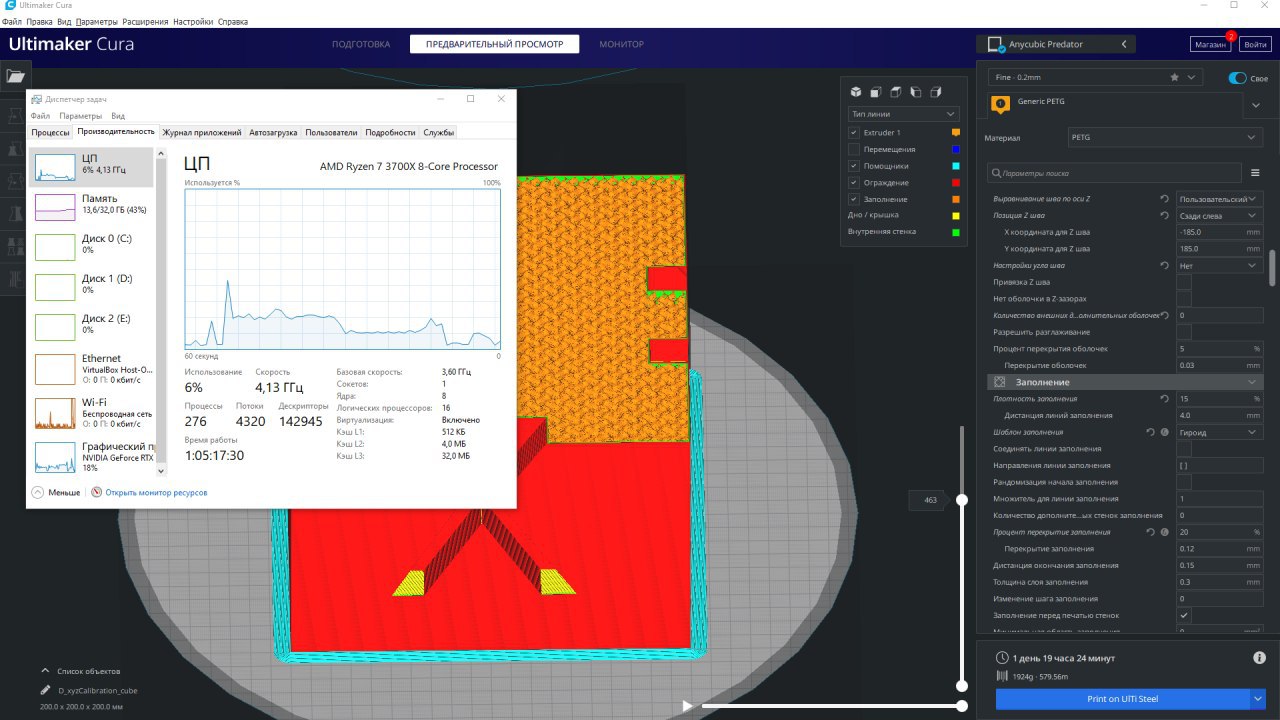Click the extruder 1 Generic PETG icon
Screen dimensions: 1280x720
pos(1000,103)
